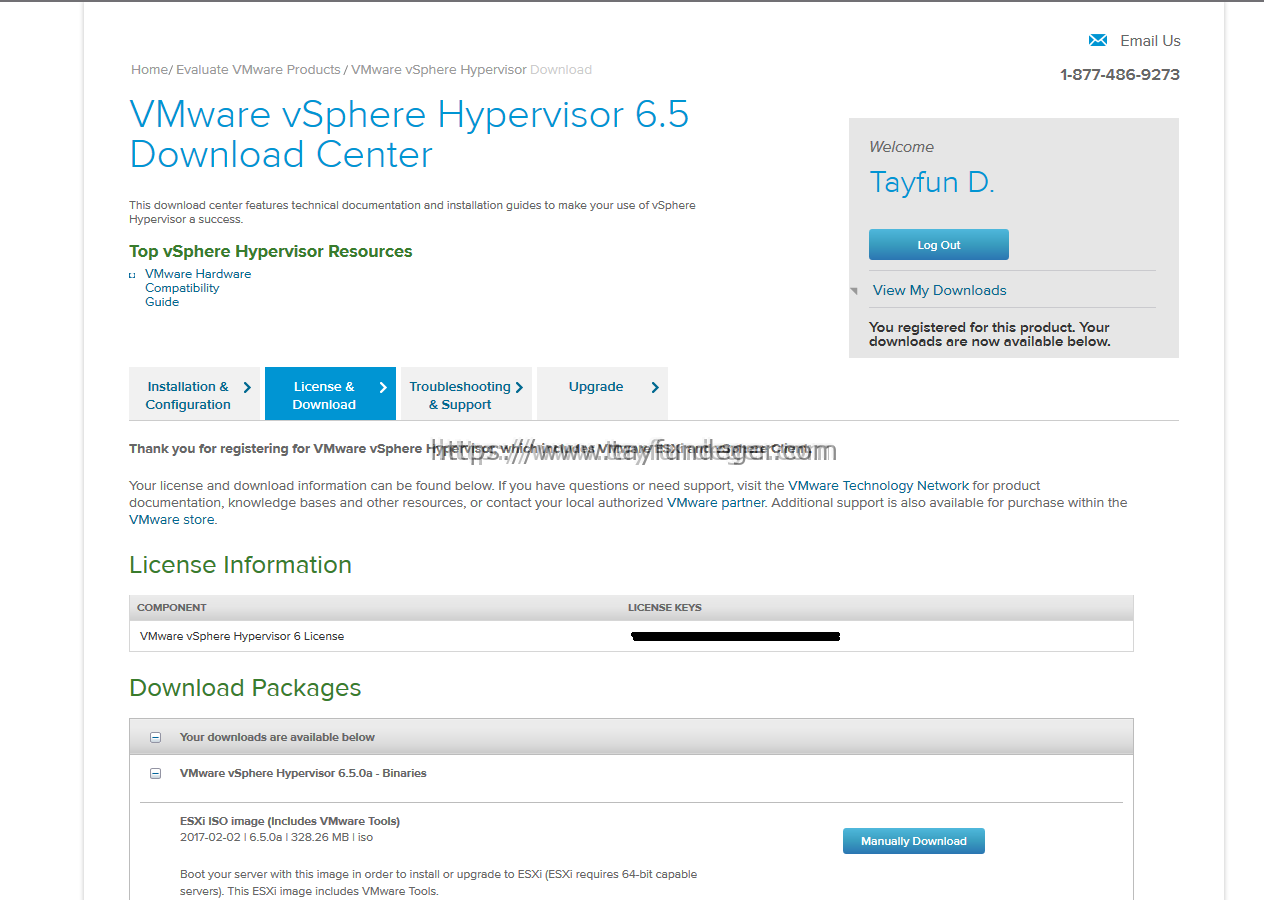Click the arrow on Installation & Configuration tab
The width and height of the screenshot is (1264, 900).
(247, 387)
